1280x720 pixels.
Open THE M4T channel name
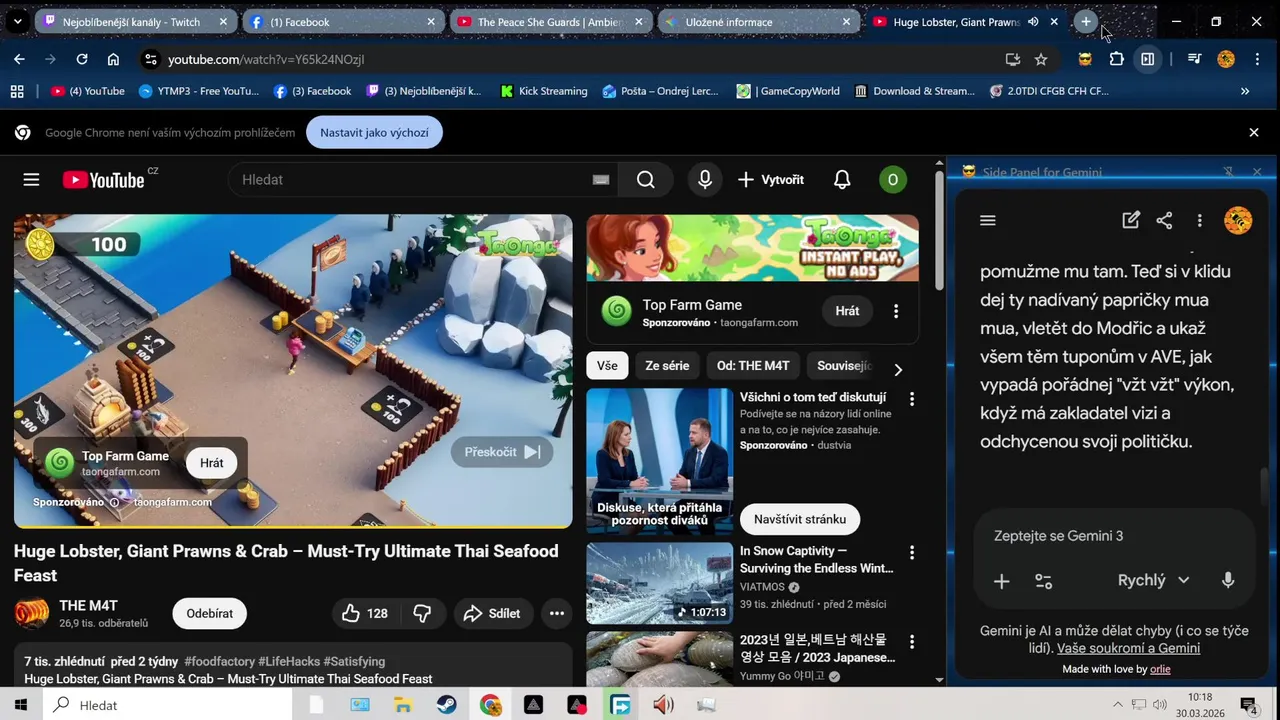(88, 606)
